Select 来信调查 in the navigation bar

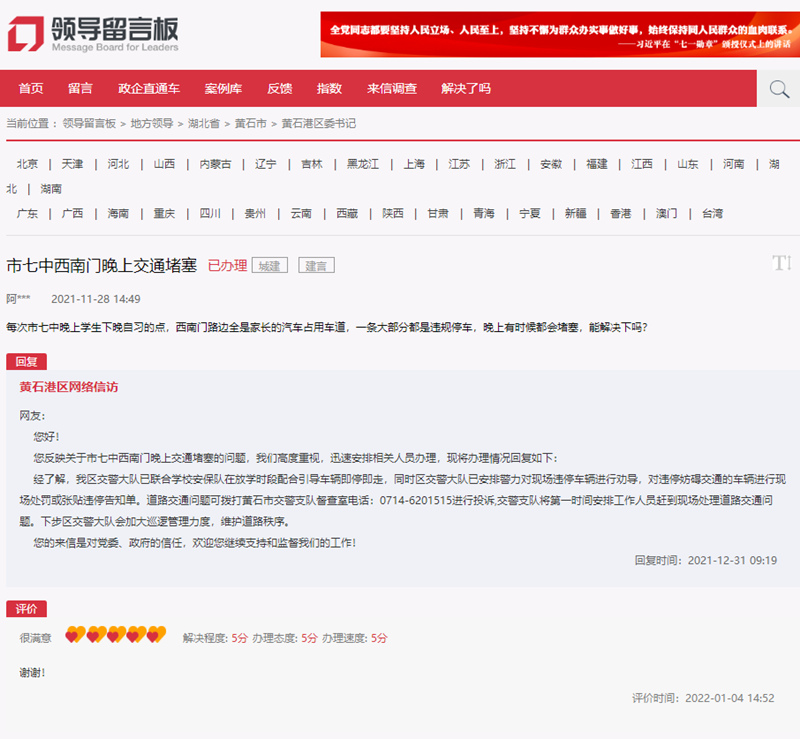392,89
